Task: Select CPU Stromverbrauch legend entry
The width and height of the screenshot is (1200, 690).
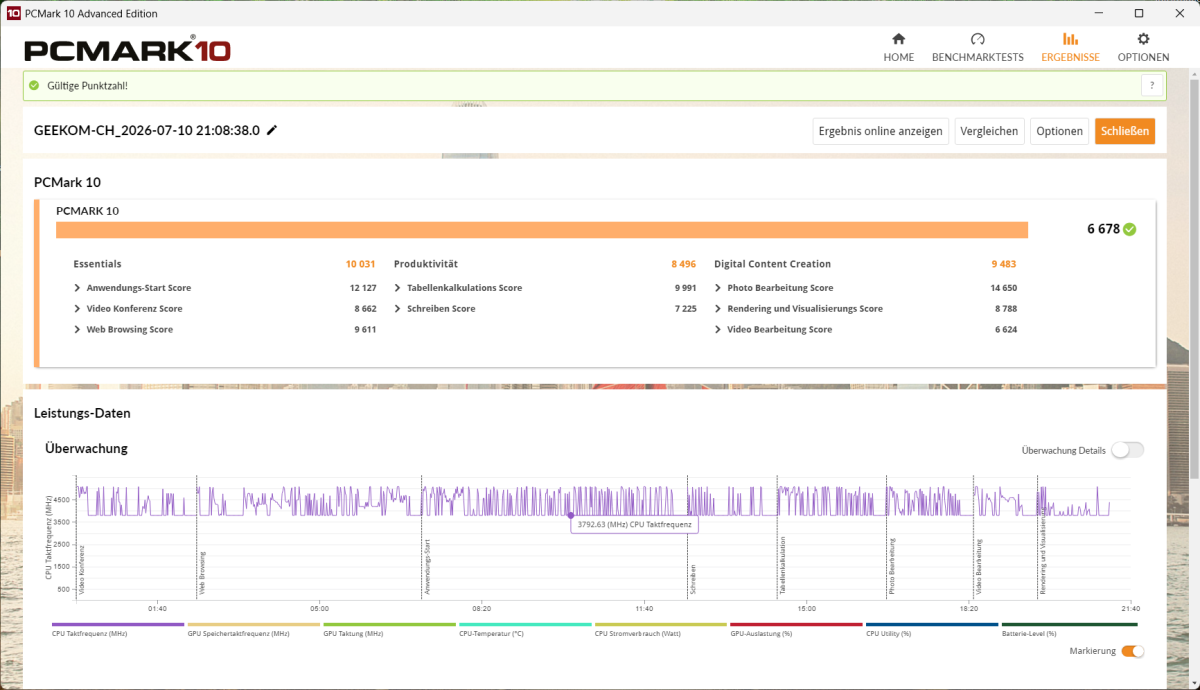Action: (660, 629)
